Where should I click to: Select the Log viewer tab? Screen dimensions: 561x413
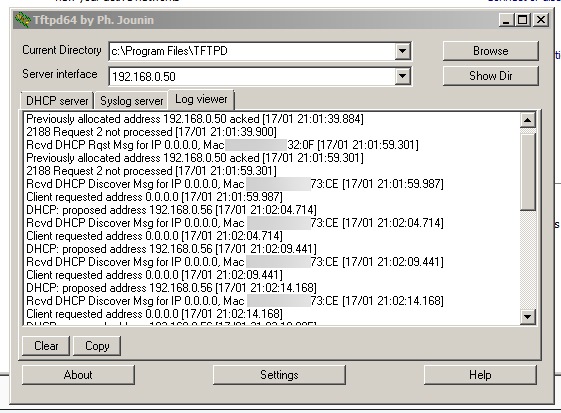(x=201, y=99)
